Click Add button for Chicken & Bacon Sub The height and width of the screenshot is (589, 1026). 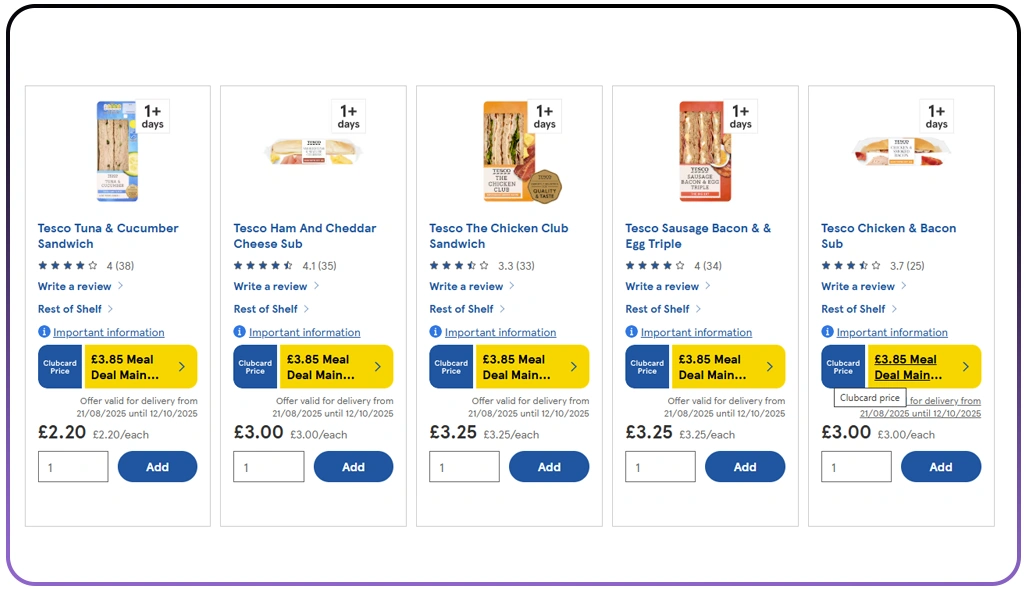(x=941, y=466)
